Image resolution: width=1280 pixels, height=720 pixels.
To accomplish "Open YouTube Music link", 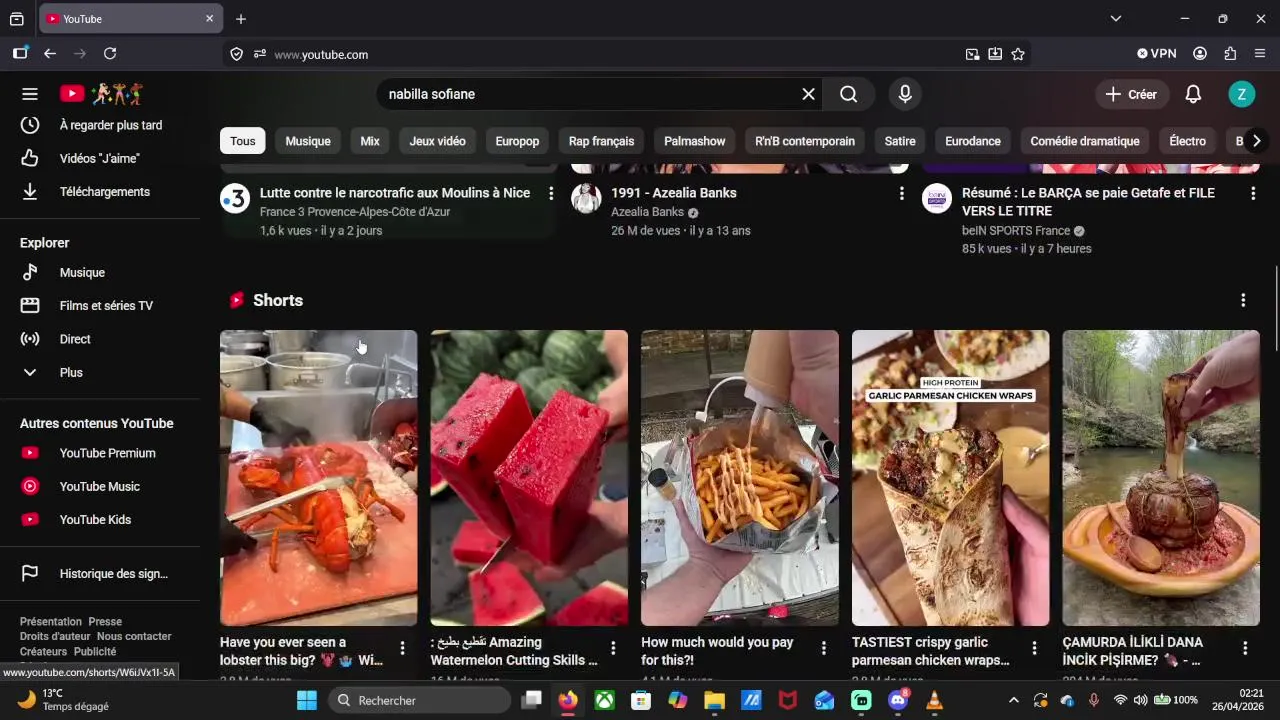I will click(100, 486).
